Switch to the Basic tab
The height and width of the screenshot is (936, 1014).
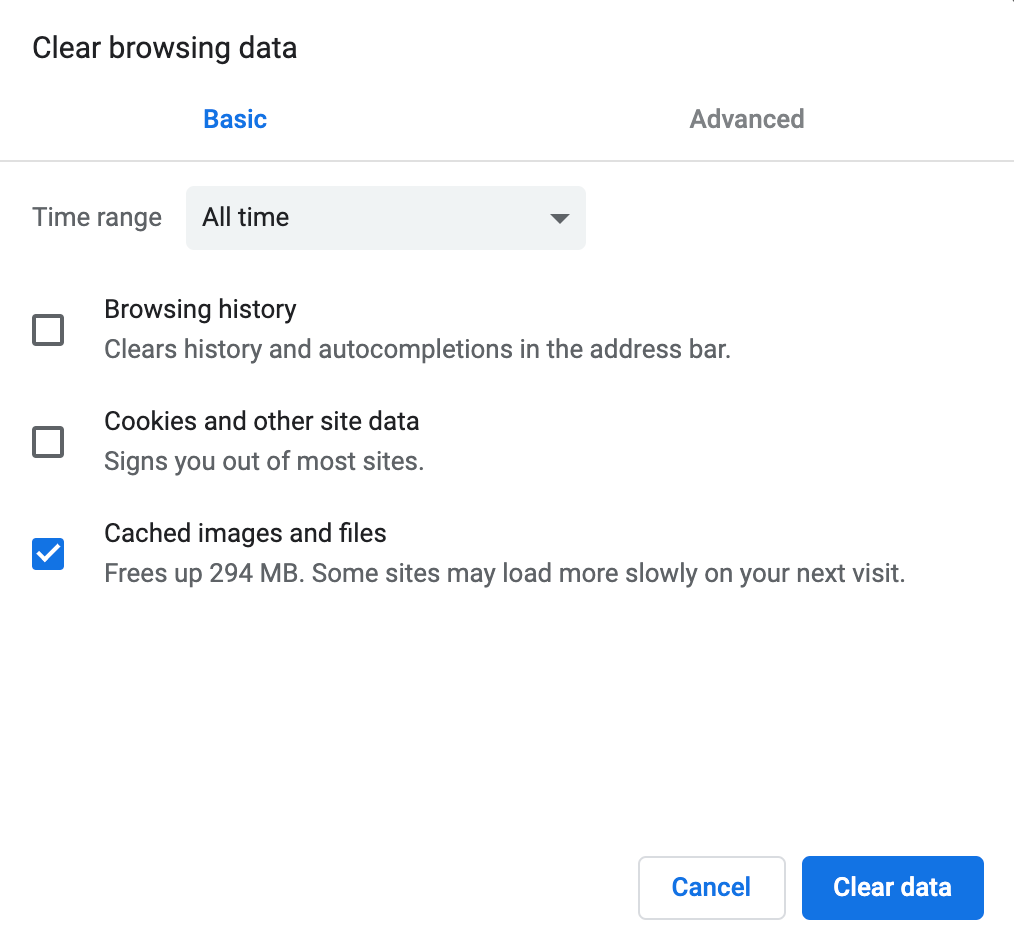click(235, 120)
